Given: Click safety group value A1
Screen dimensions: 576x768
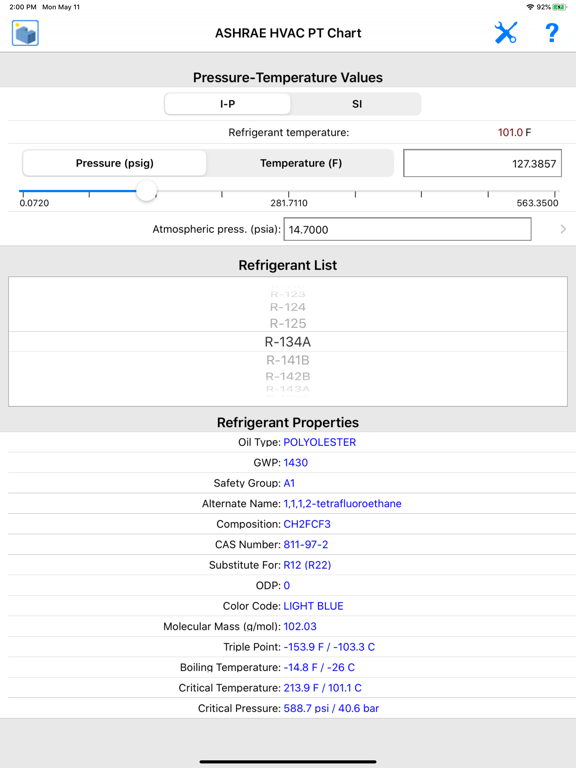Looking at the screenshot, I should [289, 483].
